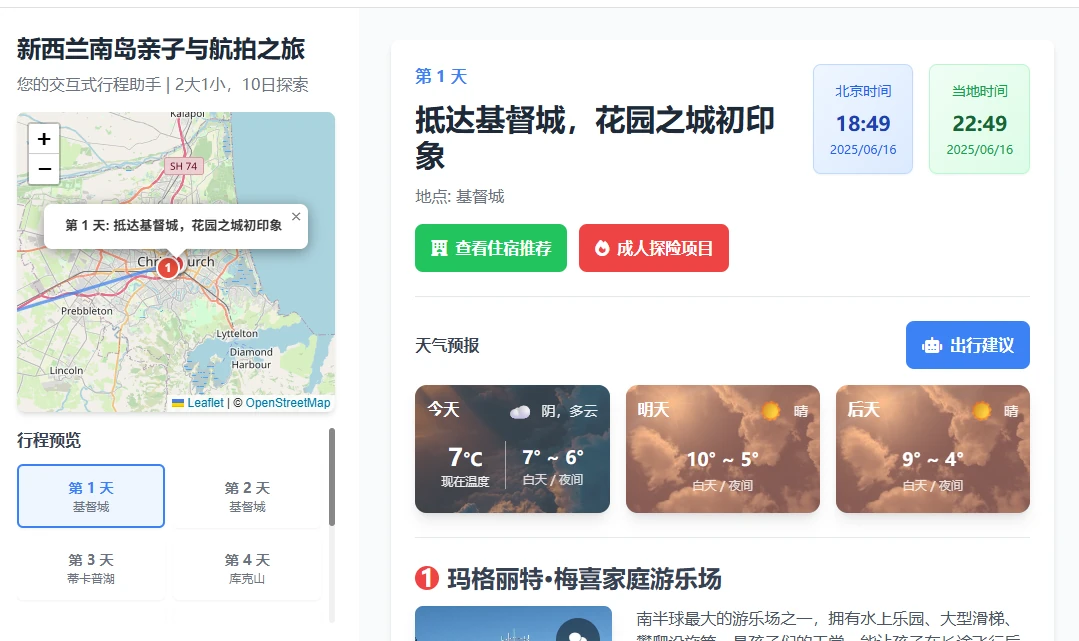The width and height of the screenshot is (1079, 641).
Task: Click the red marker 1 on map
Action: [169, 267]
